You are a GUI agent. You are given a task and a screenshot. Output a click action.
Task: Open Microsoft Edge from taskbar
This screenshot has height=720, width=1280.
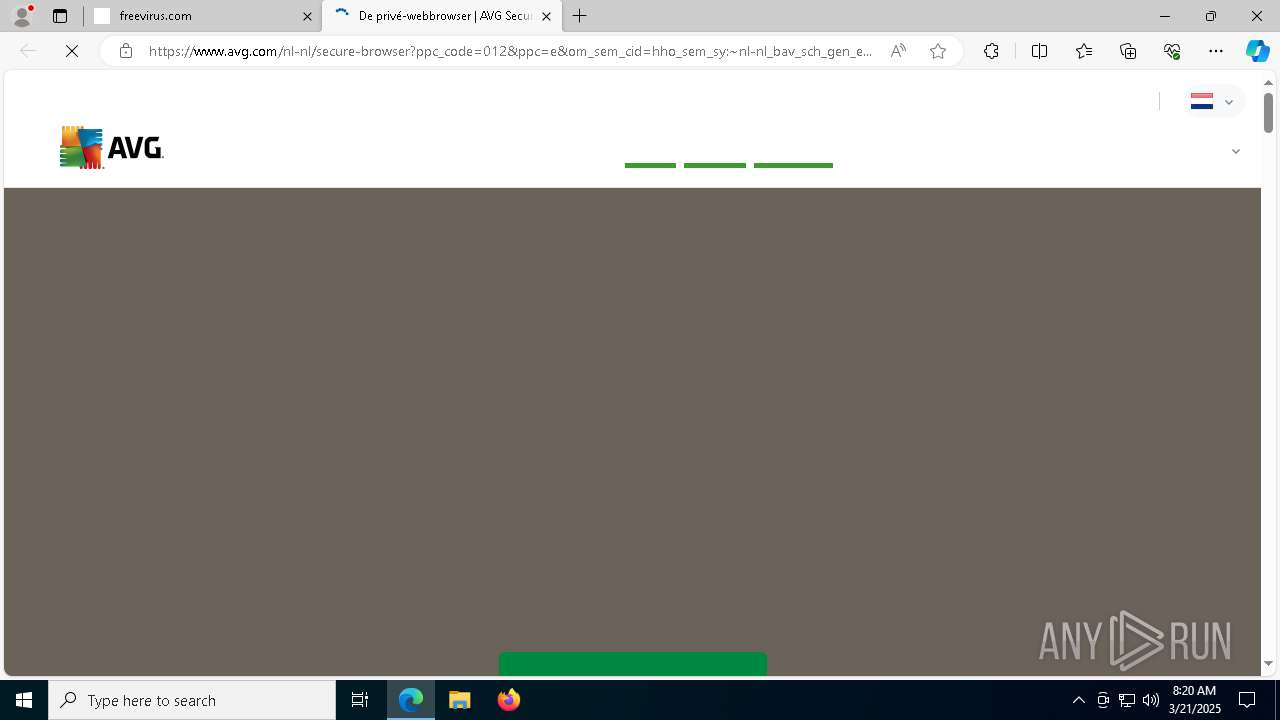click(x=411, y=700)
